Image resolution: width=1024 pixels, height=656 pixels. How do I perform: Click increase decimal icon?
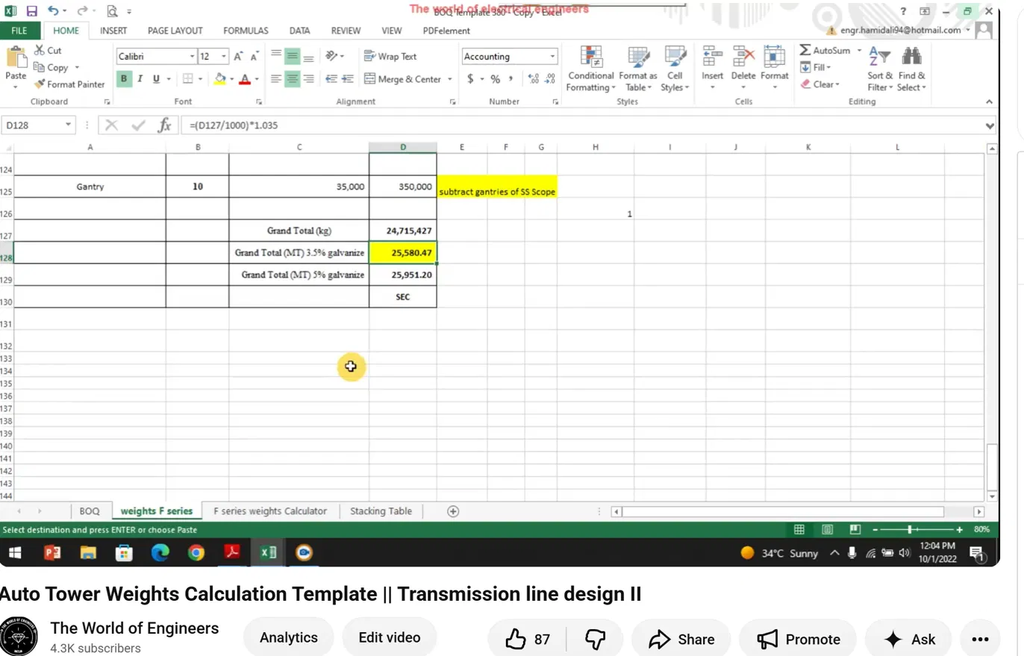click(534, 79)
